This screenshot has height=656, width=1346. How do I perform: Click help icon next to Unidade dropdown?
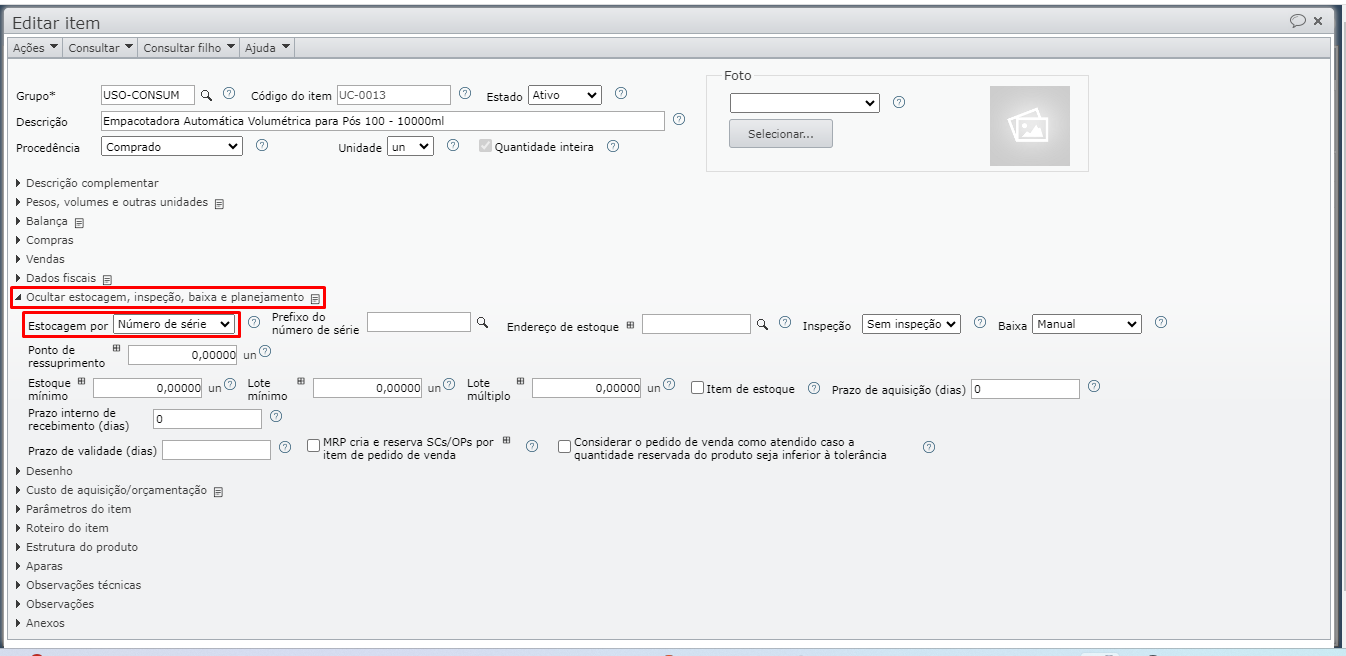coord(453,145)
